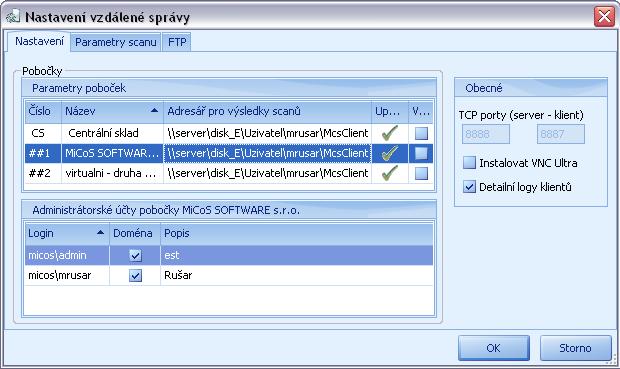This screenshot has height=369, width=620.
Task: Switch to the Nastavení tab
Action: coord(39,42)
